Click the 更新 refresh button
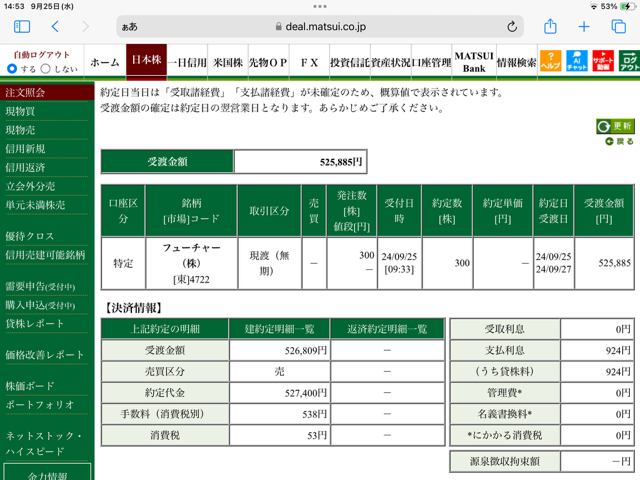This screenshot has width=640, height=480. [x=615, y=126]
